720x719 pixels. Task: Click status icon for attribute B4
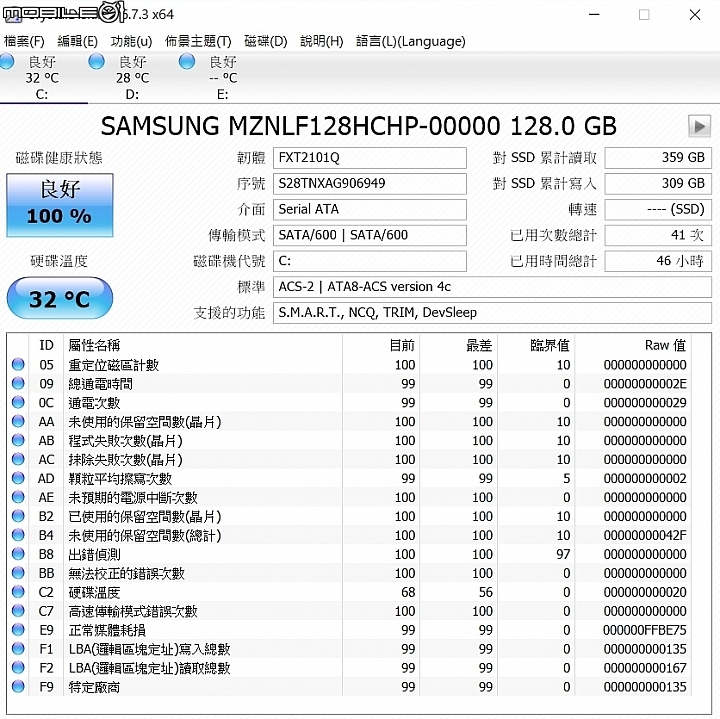(18, 535)
